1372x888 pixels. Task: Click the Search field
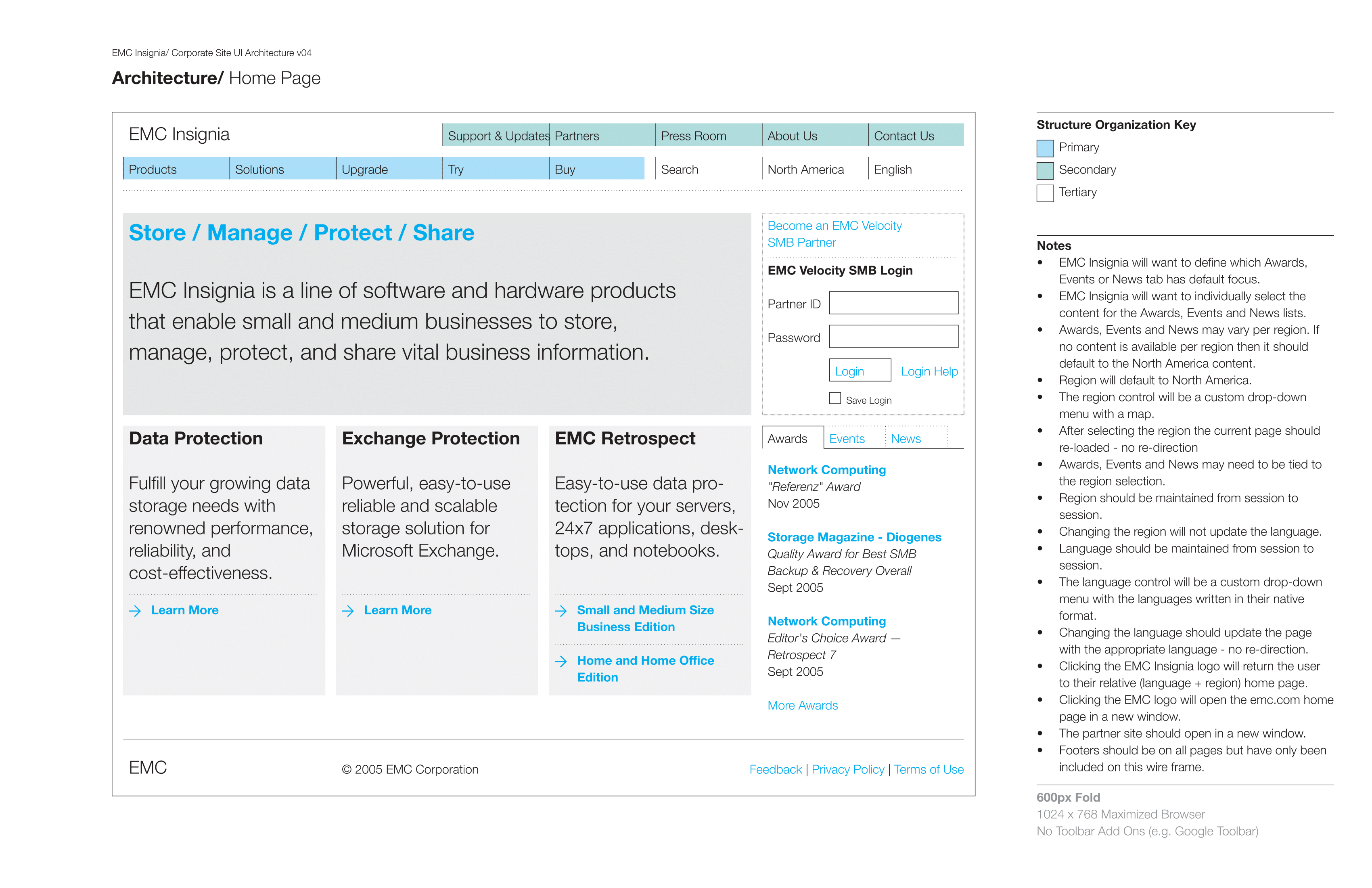click(x=709, y=168)
